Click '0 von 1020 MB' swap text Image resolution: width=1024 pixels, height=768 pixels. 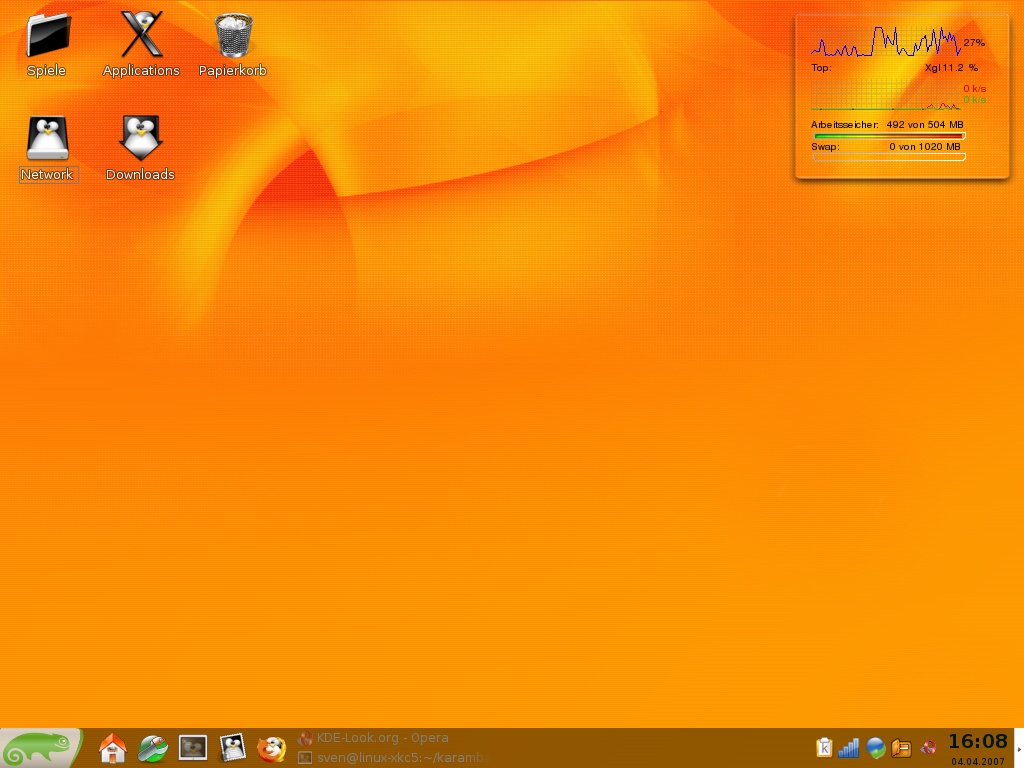coord(925,146)
